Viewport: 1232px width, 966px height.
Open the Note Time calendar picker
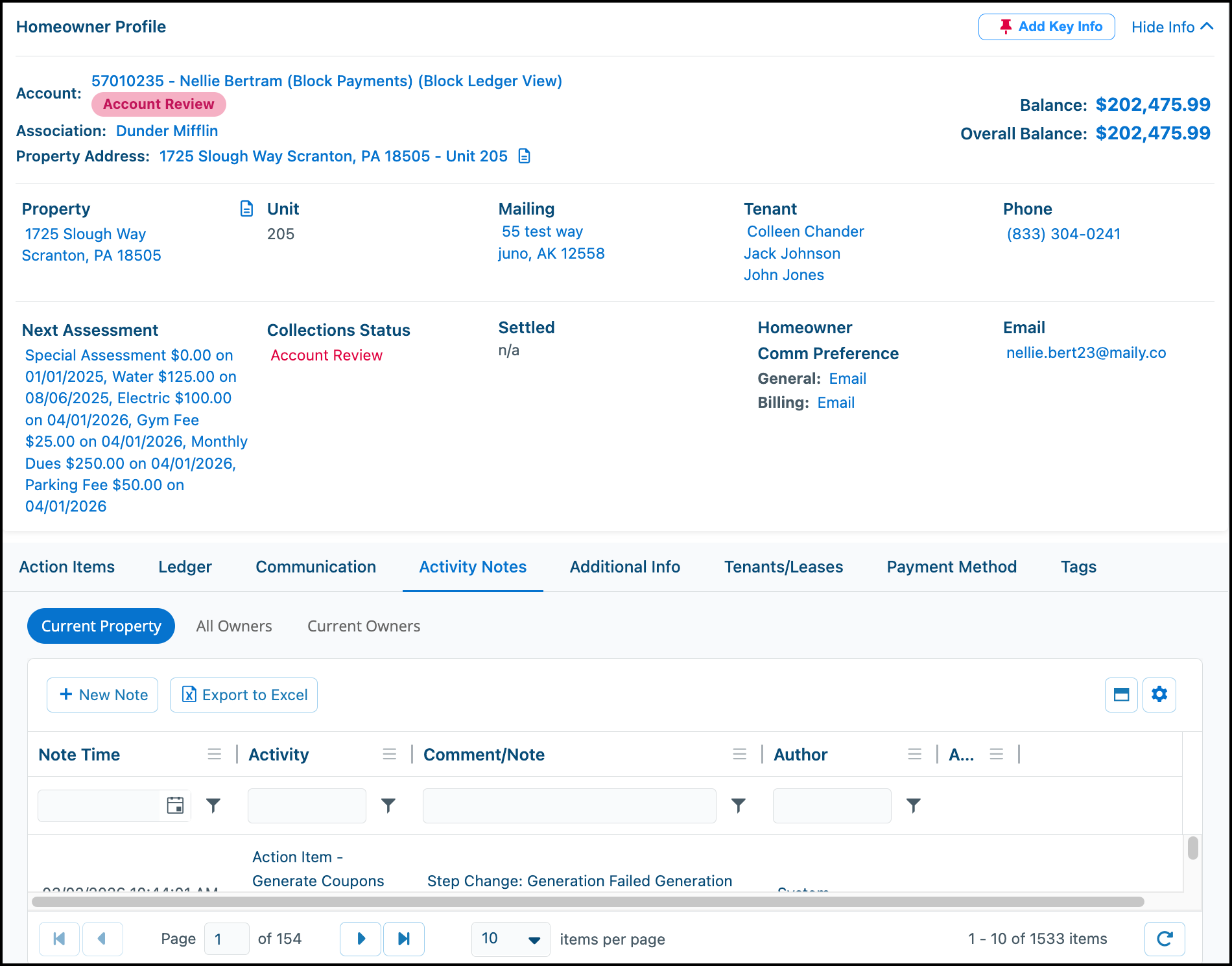click(175, 805)
